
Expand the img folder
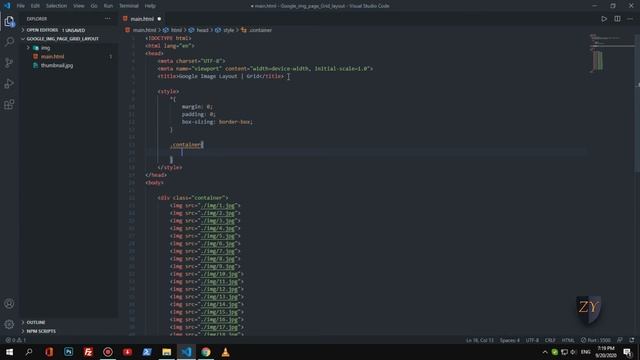tap(45, 48)
